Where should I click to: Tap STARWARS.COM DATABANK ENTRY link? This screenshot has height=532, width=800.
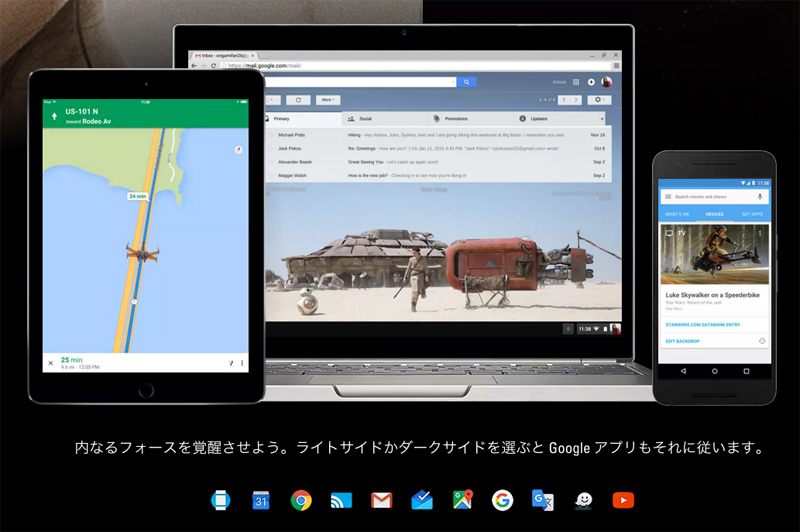click(x=703, y=324)
